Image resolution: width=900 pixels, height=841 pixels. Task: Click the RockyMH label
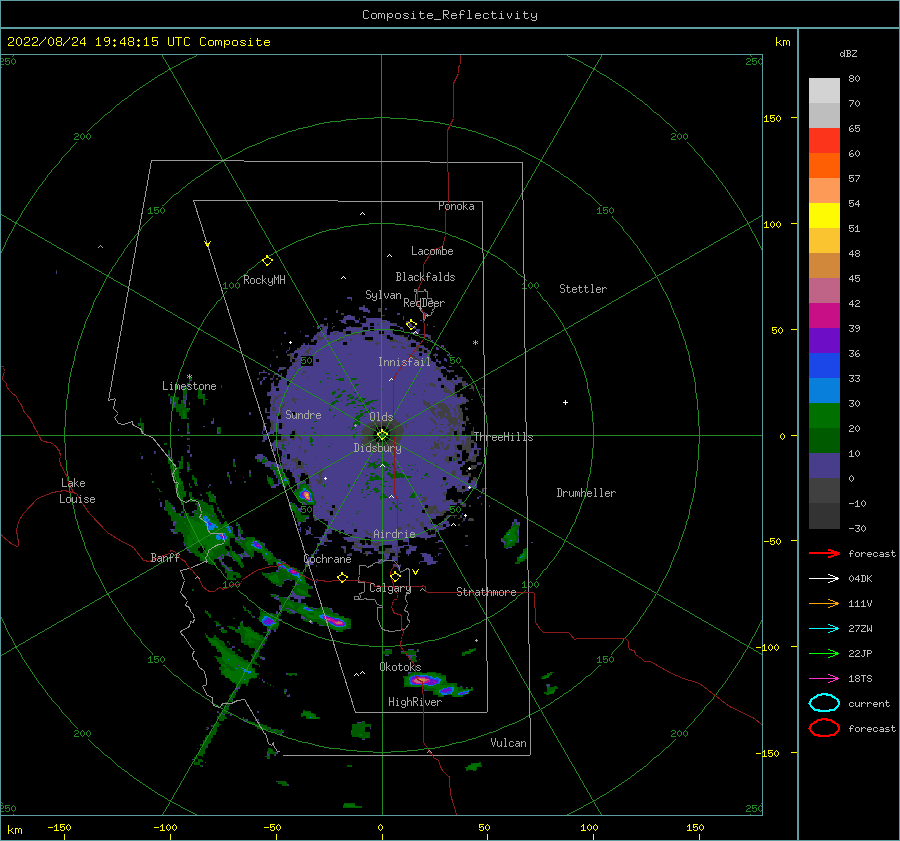point(264,280)
